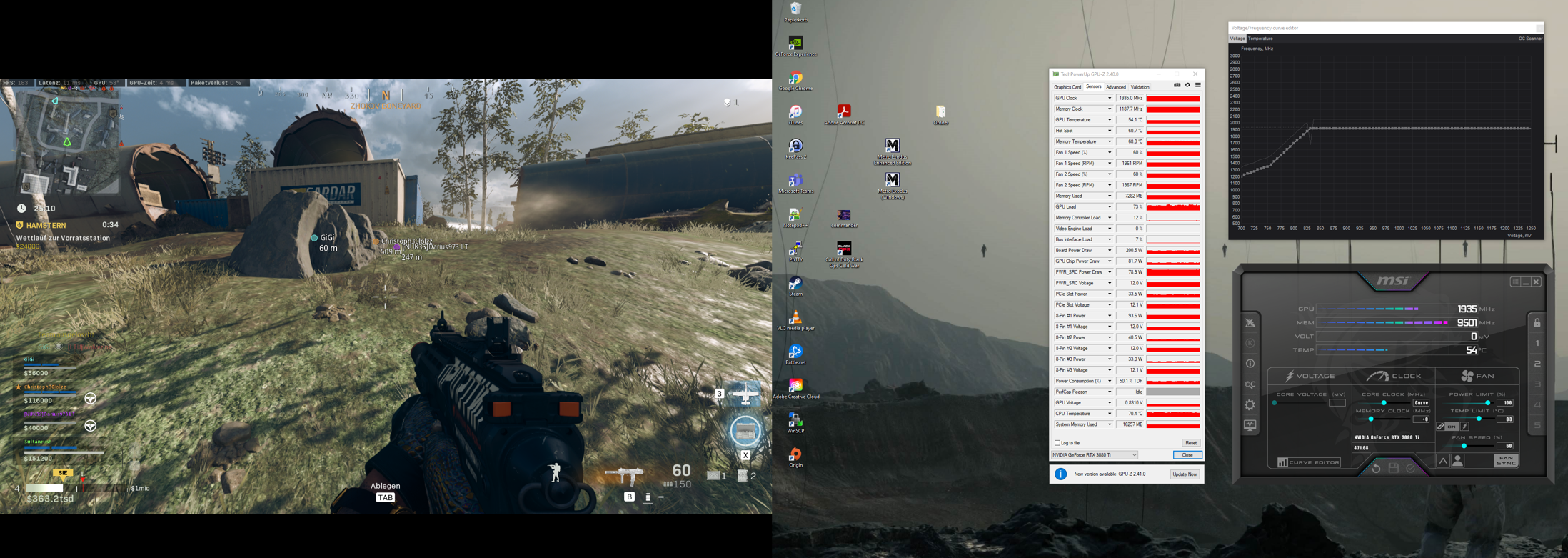Click GPU-Z refresh icon
This screenshot has width=1568, height=558.
click(x=1187, y=86)
